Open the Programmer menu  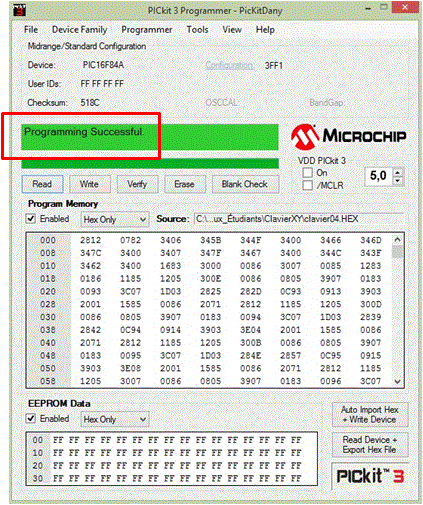147,30
